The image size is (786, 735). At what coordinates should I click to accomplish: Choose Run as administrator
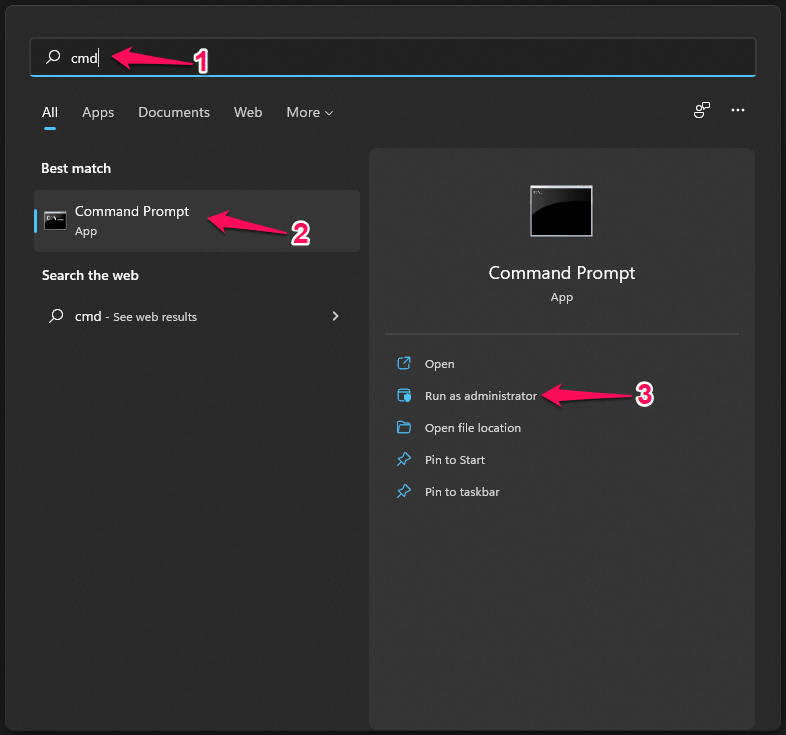(x=480, y=396)
